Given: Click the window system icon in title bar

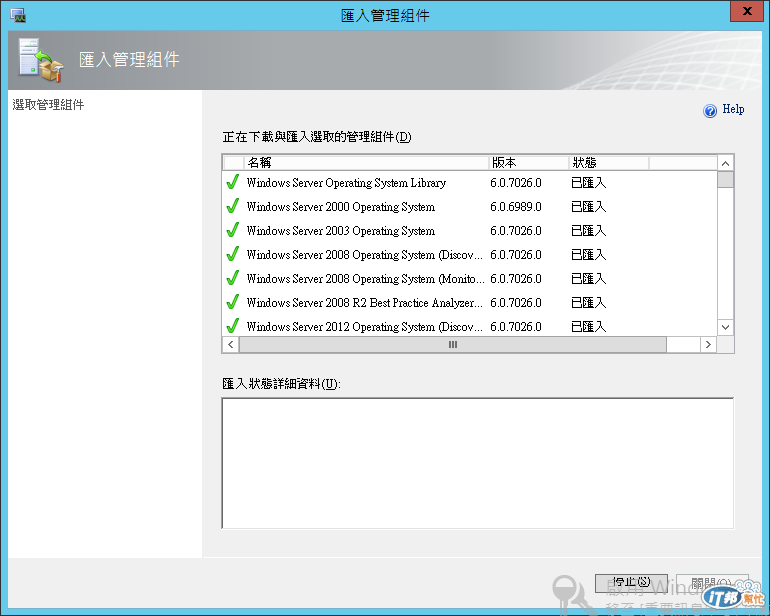Looking at the screenshot, I should 18,15.
